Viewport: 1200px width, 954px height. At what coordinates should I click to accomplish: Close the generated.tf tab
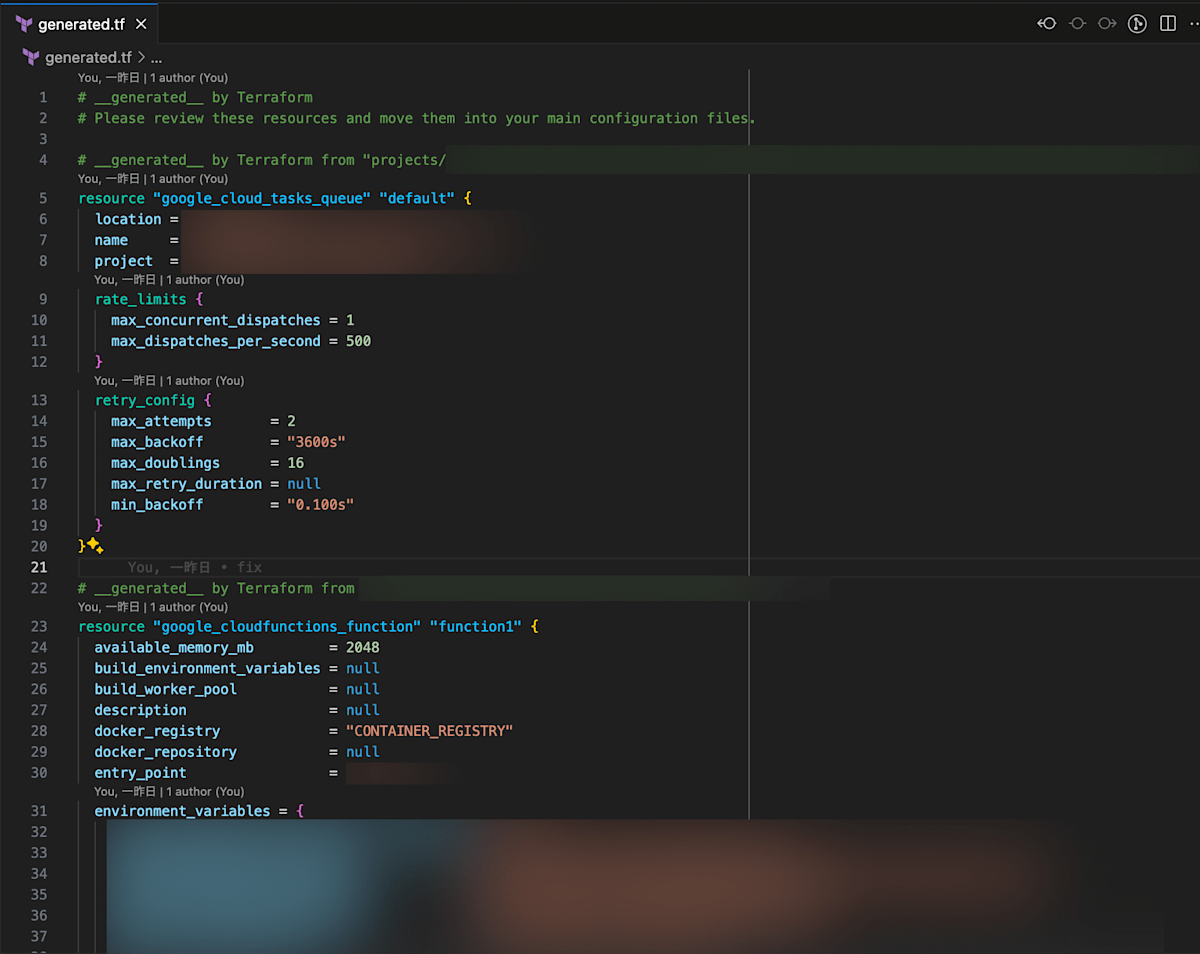(141, 24)
